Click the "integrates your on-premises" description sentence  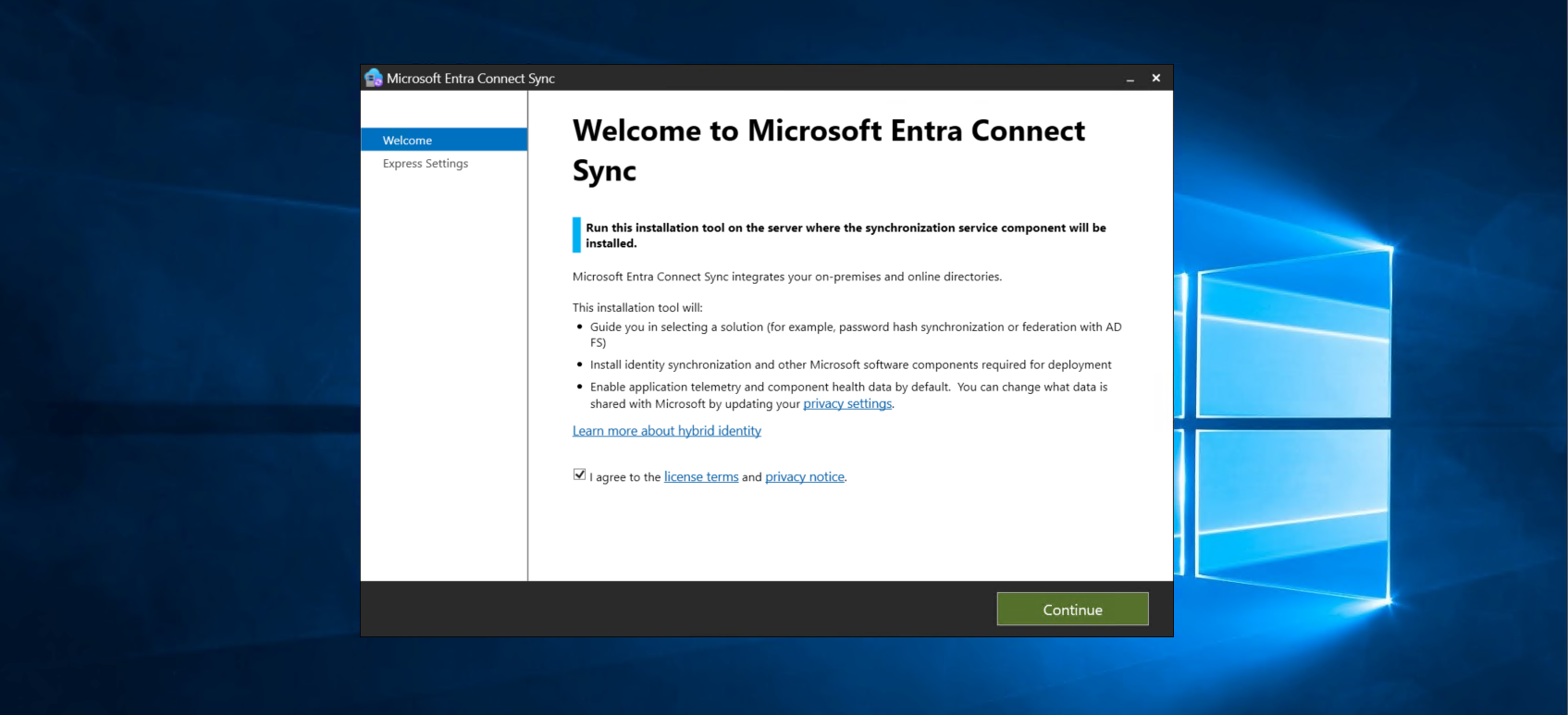tap(786, 277)
